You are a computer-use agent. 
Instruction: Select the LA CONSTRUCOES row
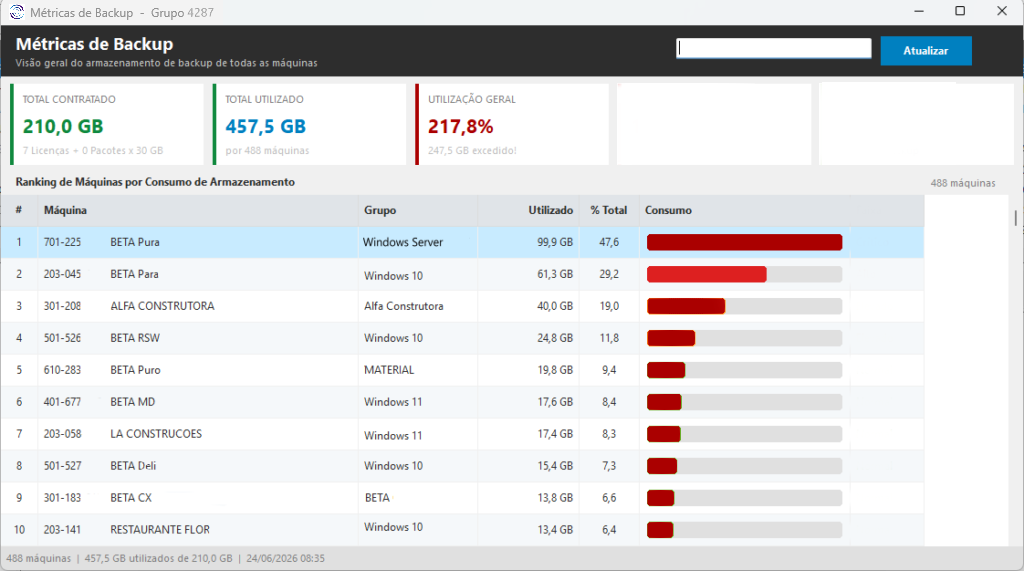coord(462,434)
